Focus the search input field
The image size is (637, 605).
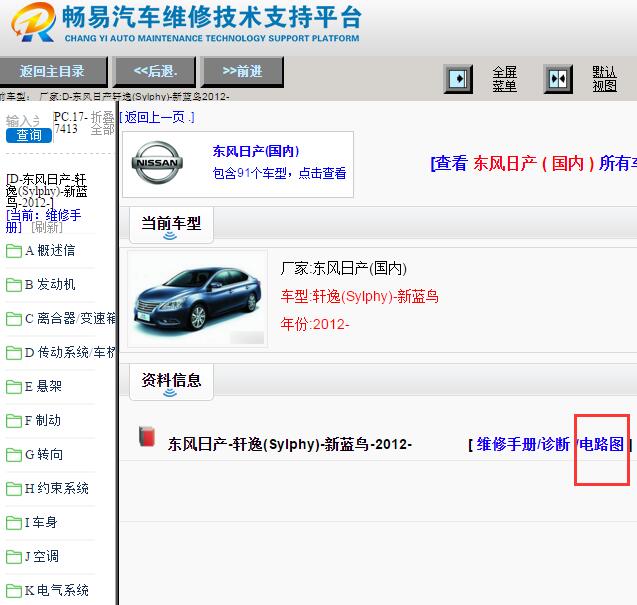coord(23,121)
